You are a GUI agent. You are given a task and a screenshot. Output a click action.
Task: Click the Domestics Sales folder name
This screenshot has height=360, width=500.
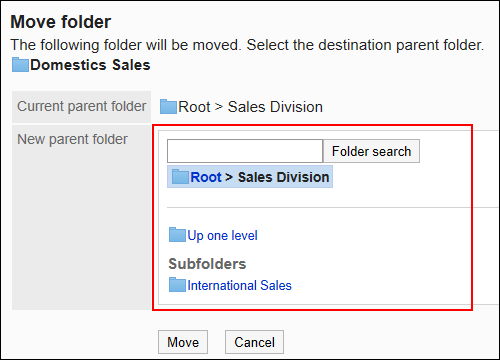point(90,65)
